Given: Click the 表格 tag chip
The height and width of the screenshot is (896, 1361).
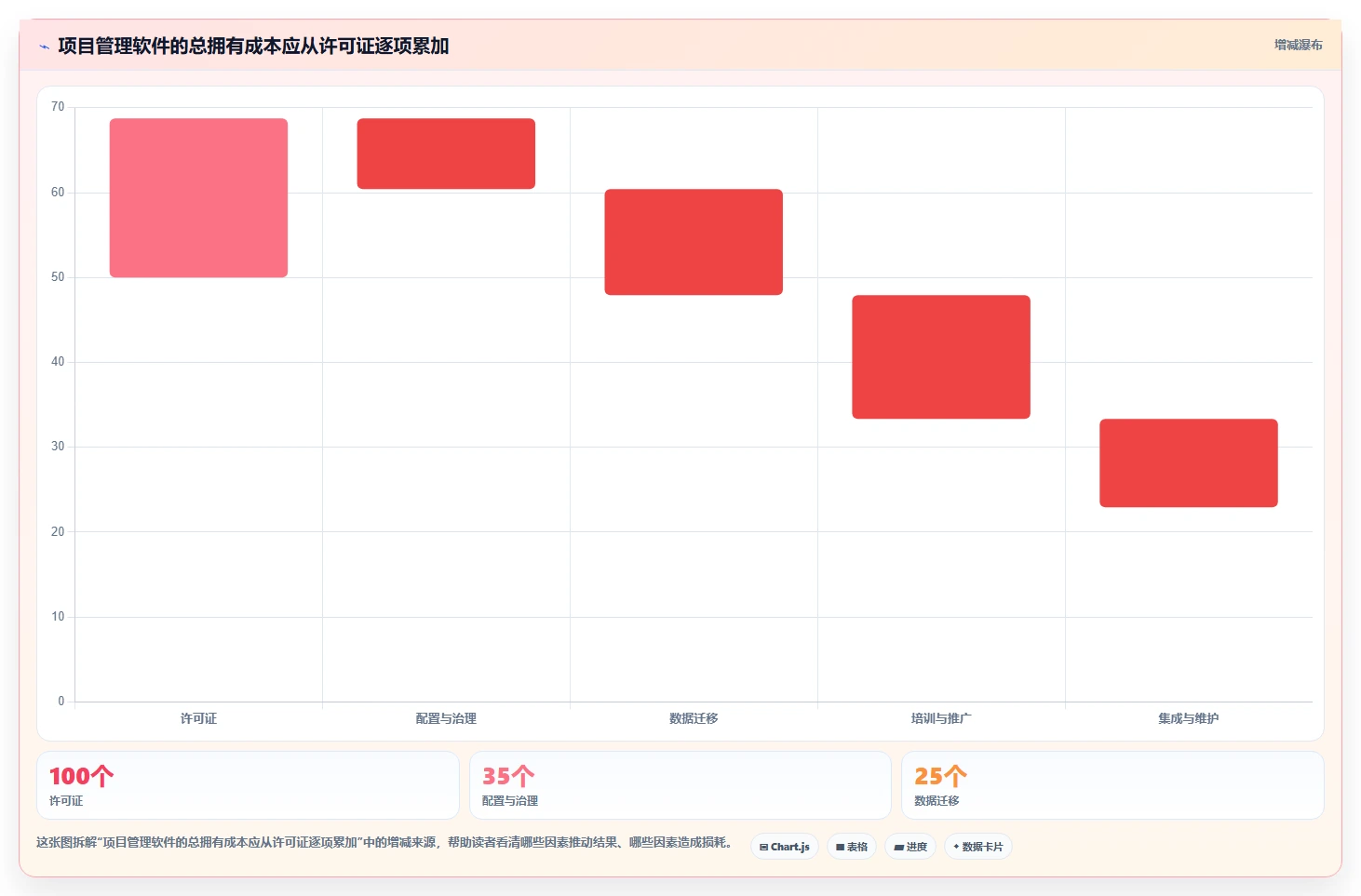Looking at the screenshot, I should [852, 847].
